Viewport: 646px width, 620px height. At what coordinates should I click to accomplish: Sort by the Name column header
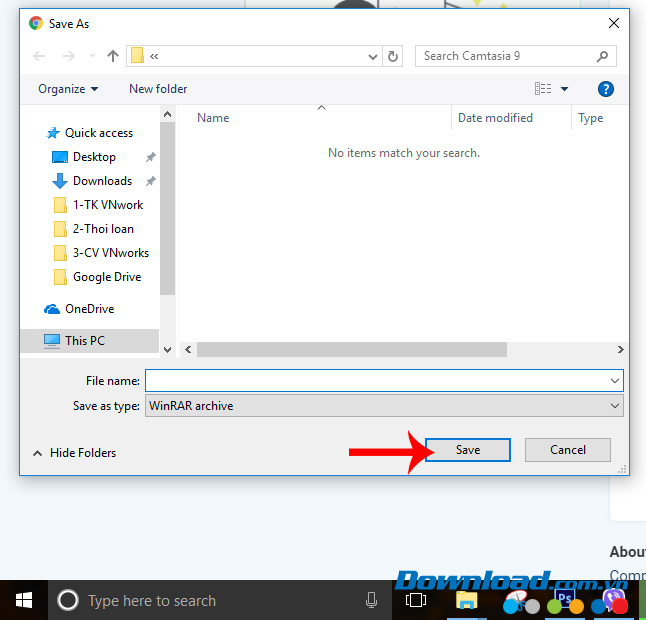[213, 118]
